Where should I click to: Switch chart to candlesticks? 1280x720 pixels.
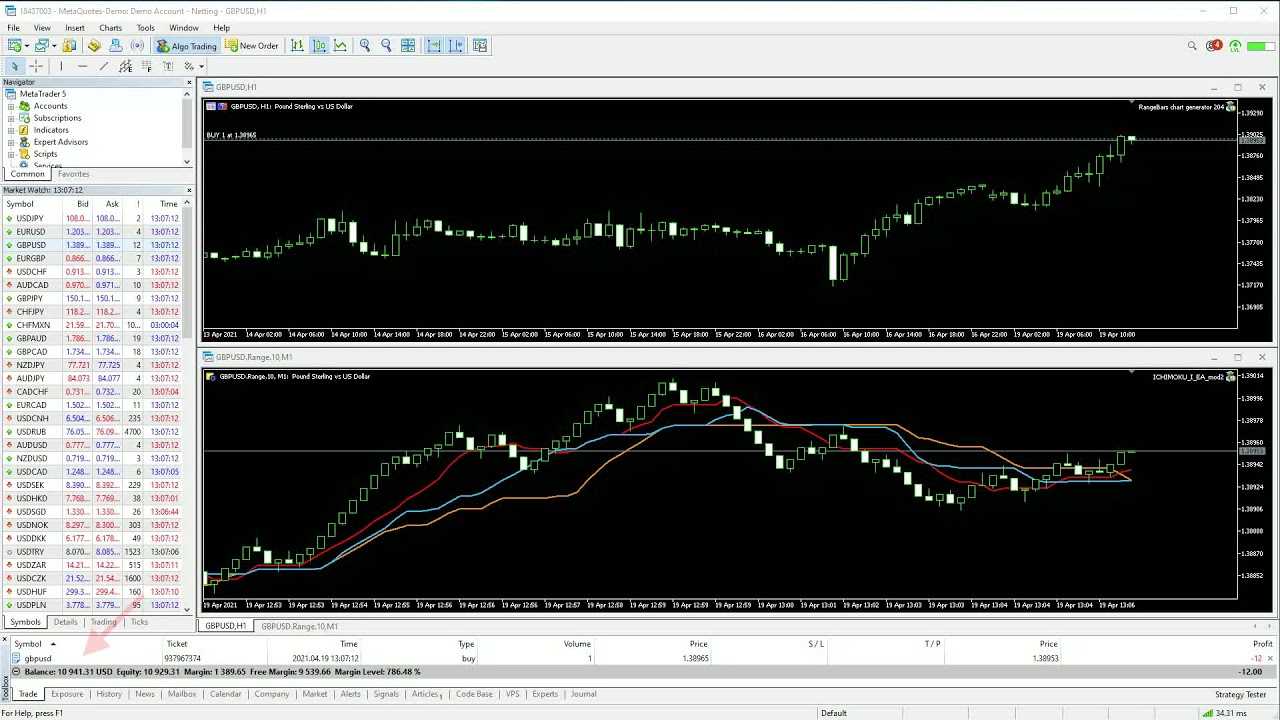click(319, 45)
